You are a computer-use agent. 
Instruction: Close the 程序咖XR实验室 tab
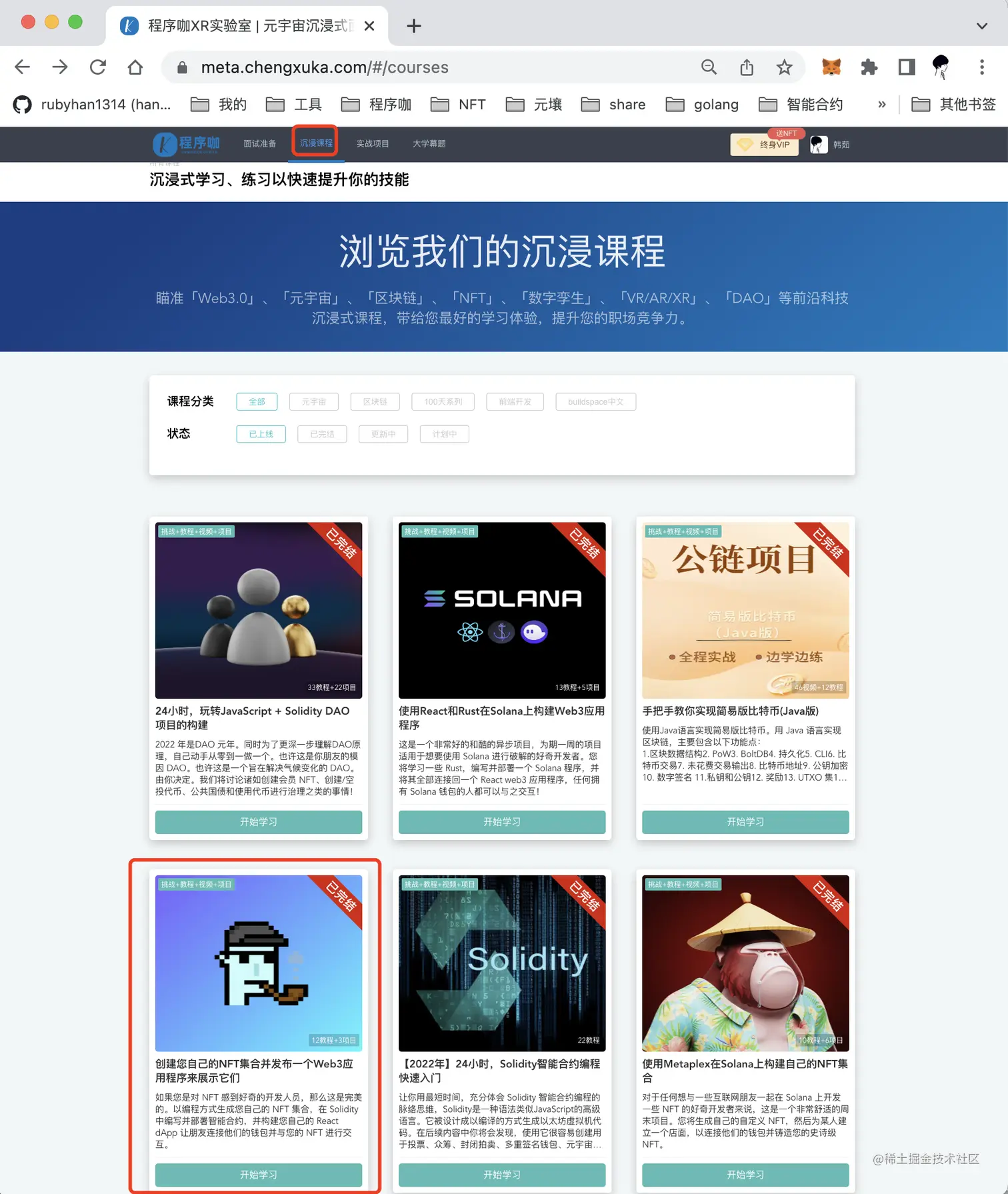click(369, 26)
